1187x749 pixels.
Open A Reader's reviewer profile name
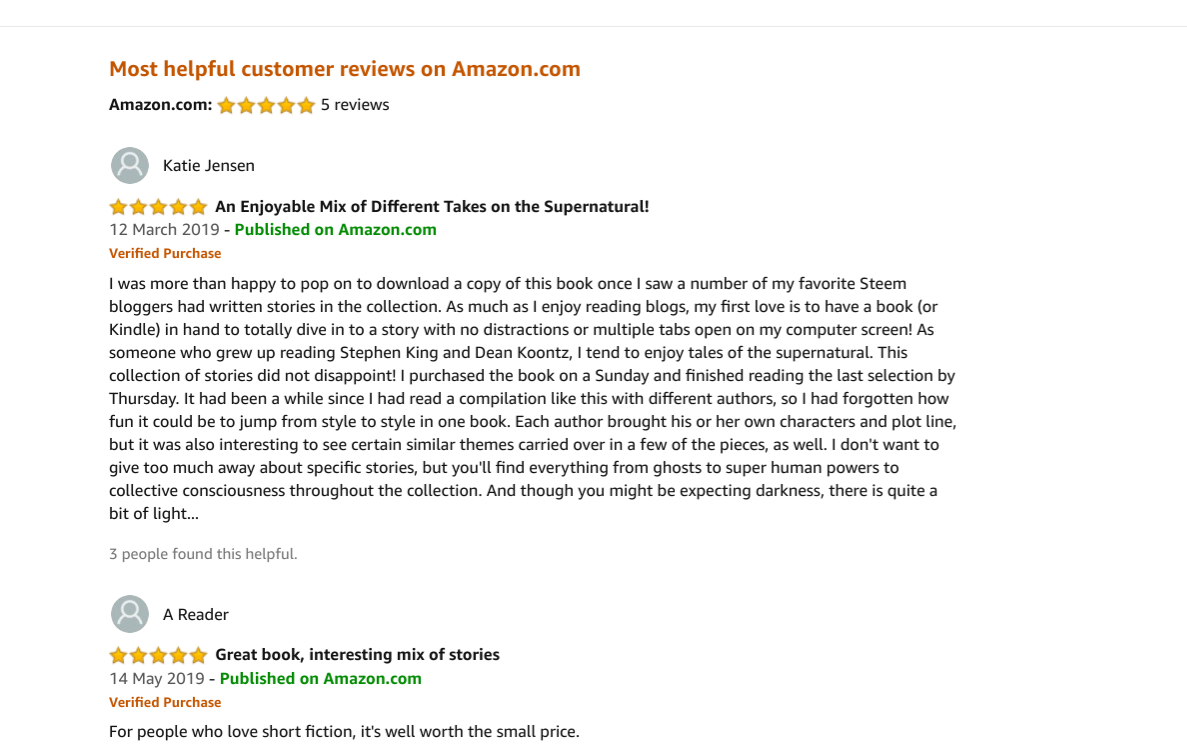[195, 614]
